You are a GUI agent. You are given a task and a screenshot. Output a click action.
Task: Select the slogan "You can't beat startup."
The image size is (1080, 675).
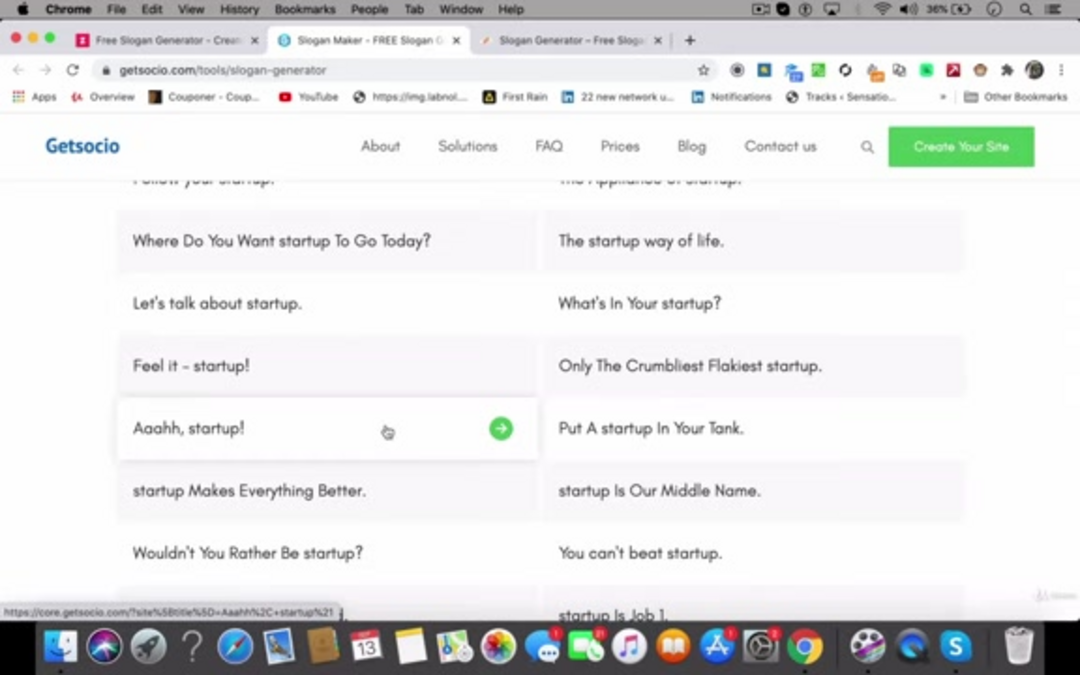(x=640, y=553)
